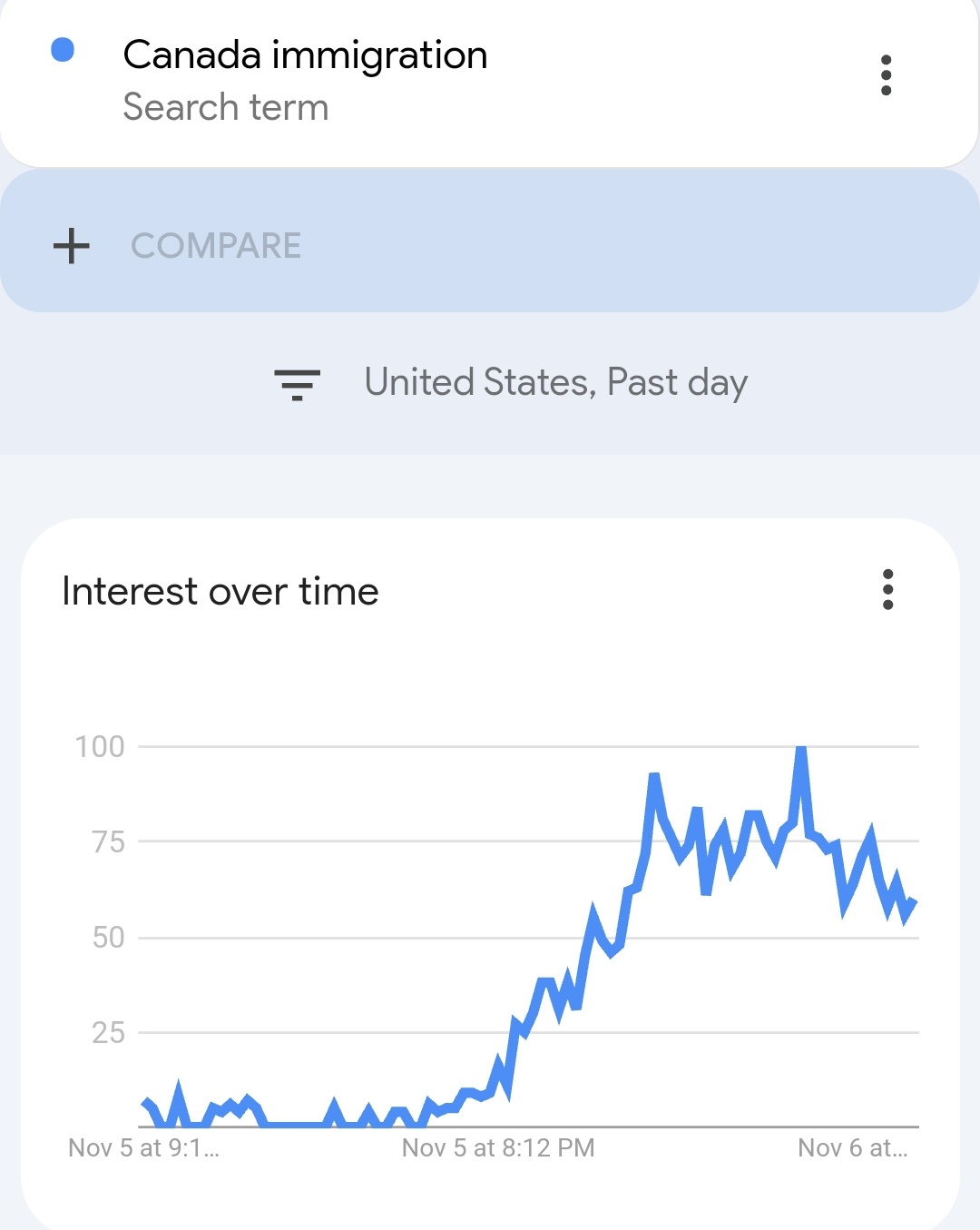This screenshot has width=980, height=1230.
Task: Add a comparison term with COMPARE
Action: pyautogui.click(x=216, y=246)
